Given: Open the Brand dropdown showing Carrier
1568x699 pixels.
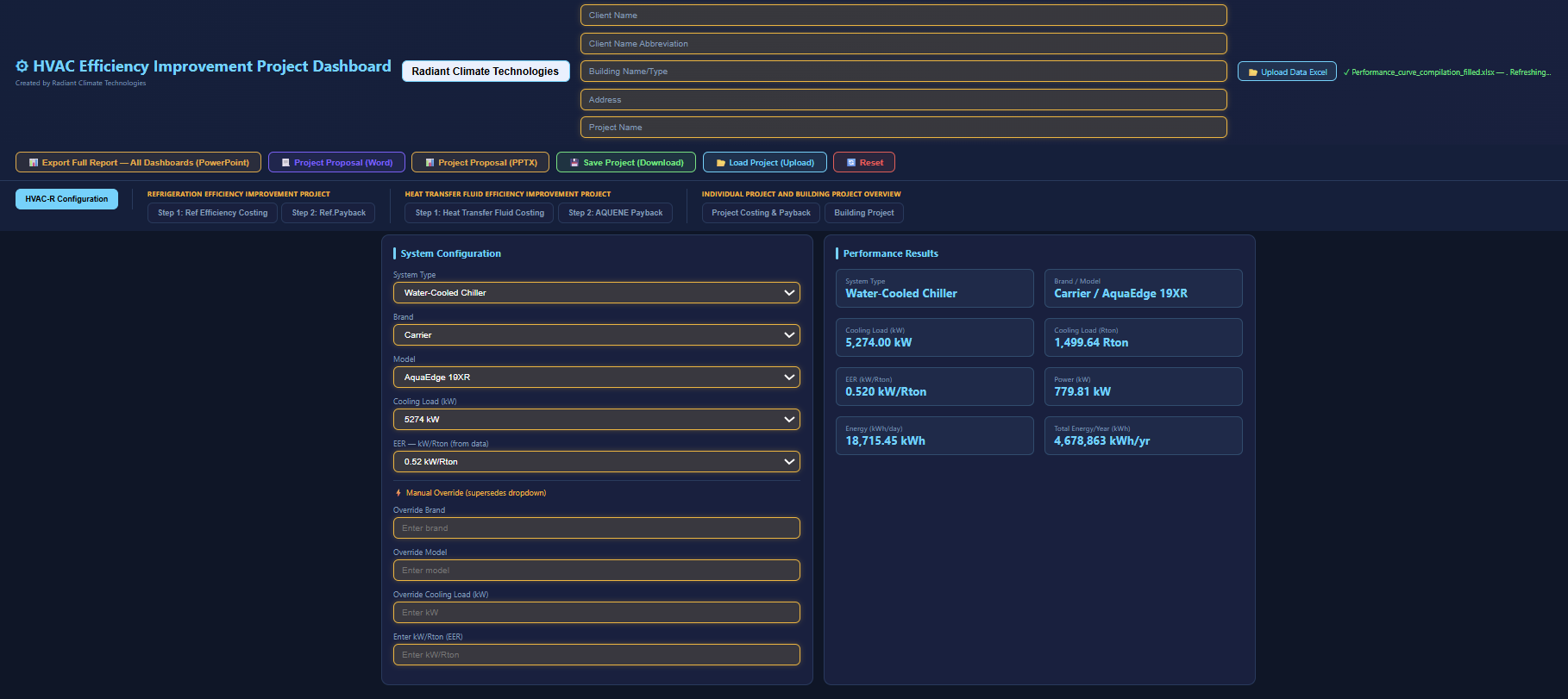Looking at the screenshot, I should (597, 335).
